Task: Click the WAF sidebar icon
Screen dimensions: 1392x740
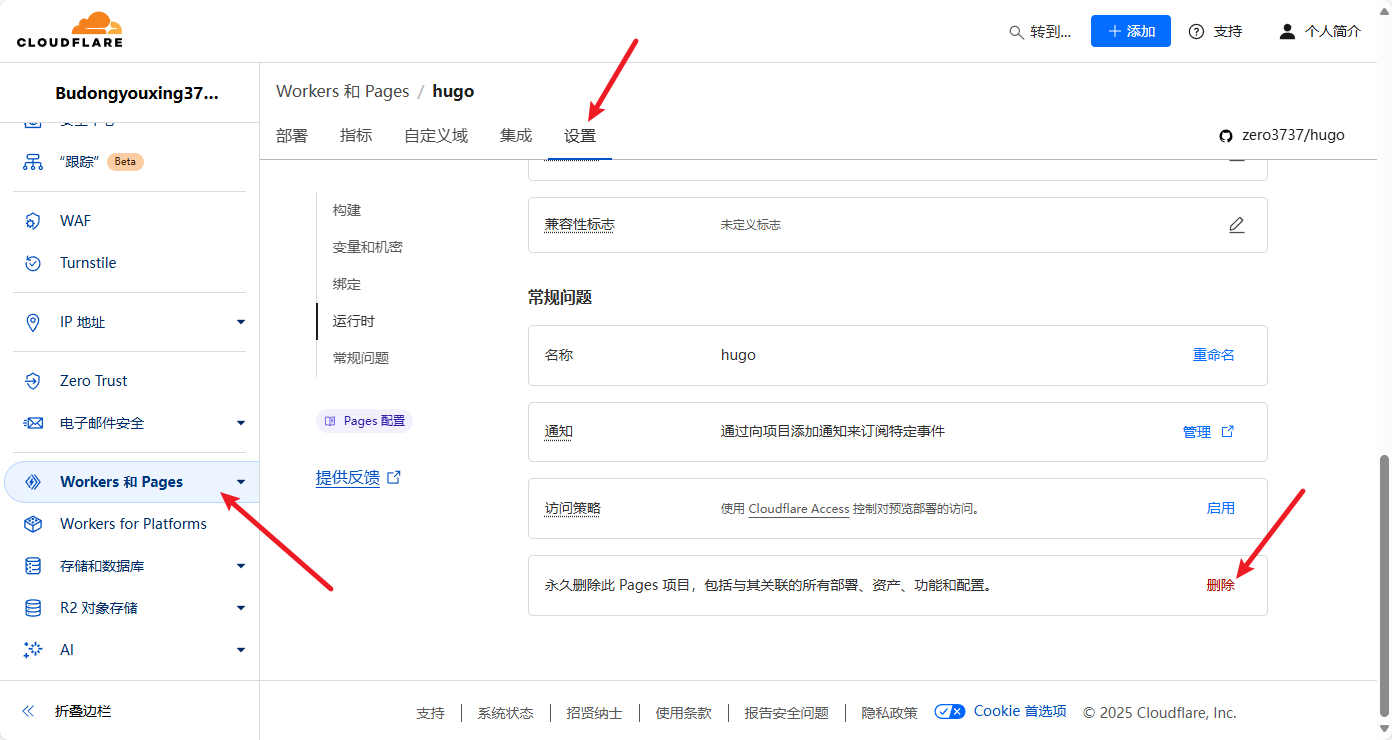Action: click(x=33, y=221)
